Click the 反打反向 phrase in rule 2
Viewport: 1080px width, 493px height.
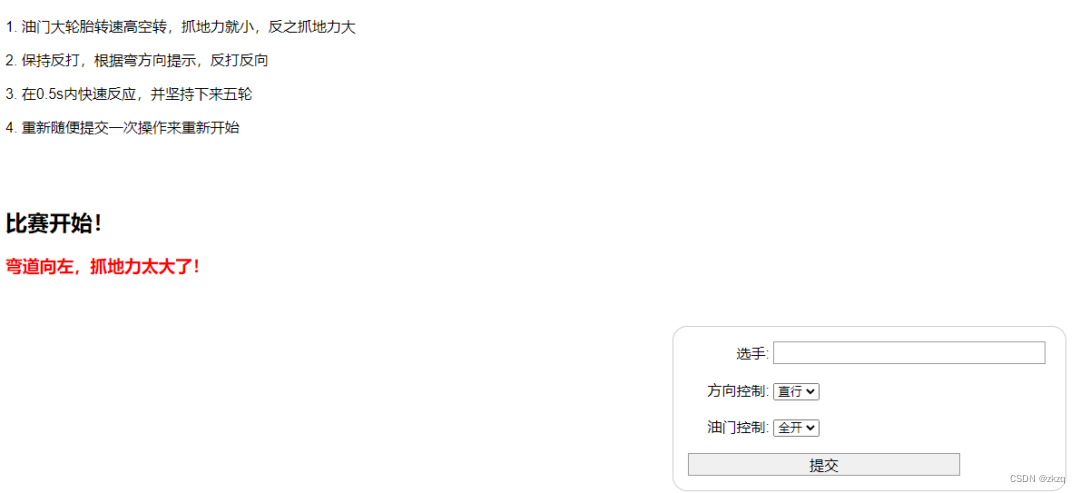239,61
